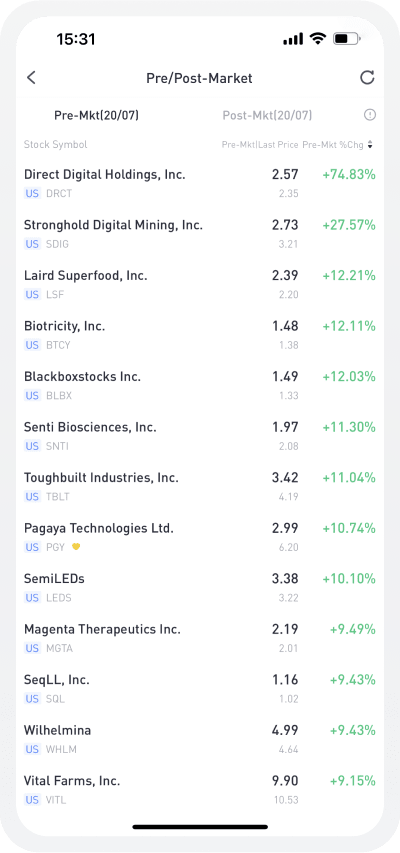The width and height of the screenshot is (400, 853).
Task: Select the Laird Superfood, Inc. entry
Action: pos(200,284)
